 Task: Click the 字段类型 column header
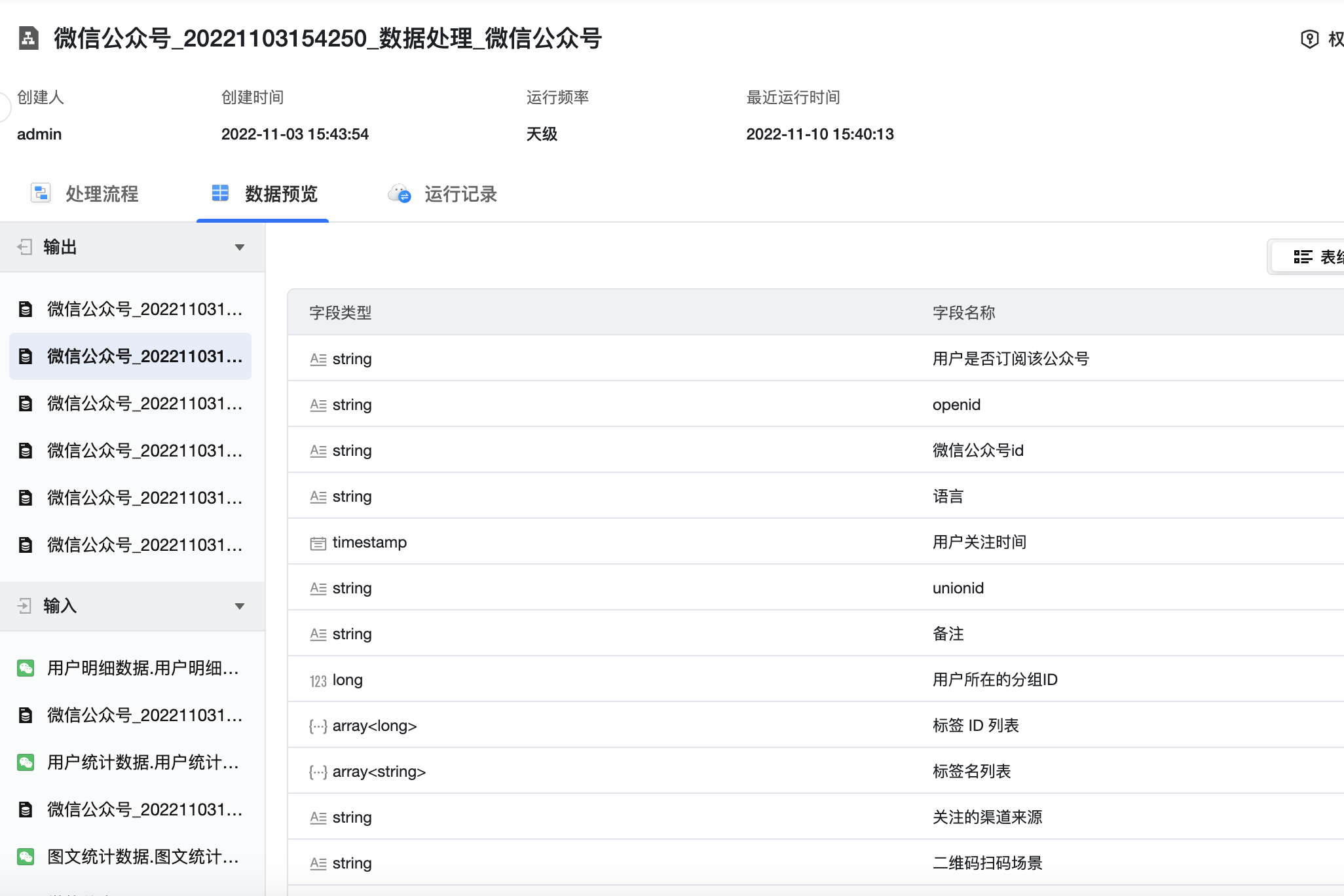coord(341,313)
